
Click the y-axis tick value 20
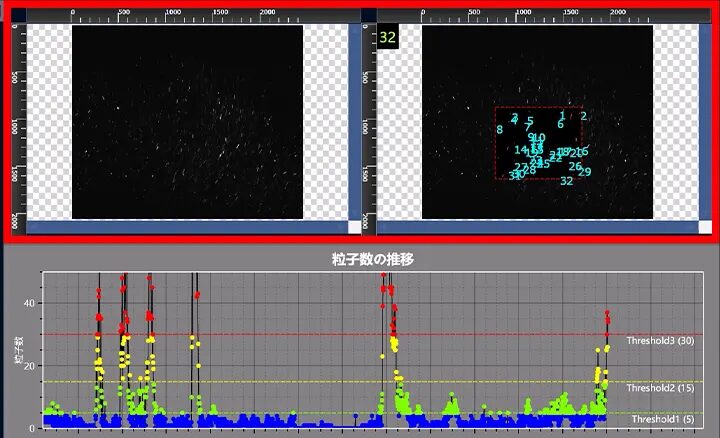[29, 366]
